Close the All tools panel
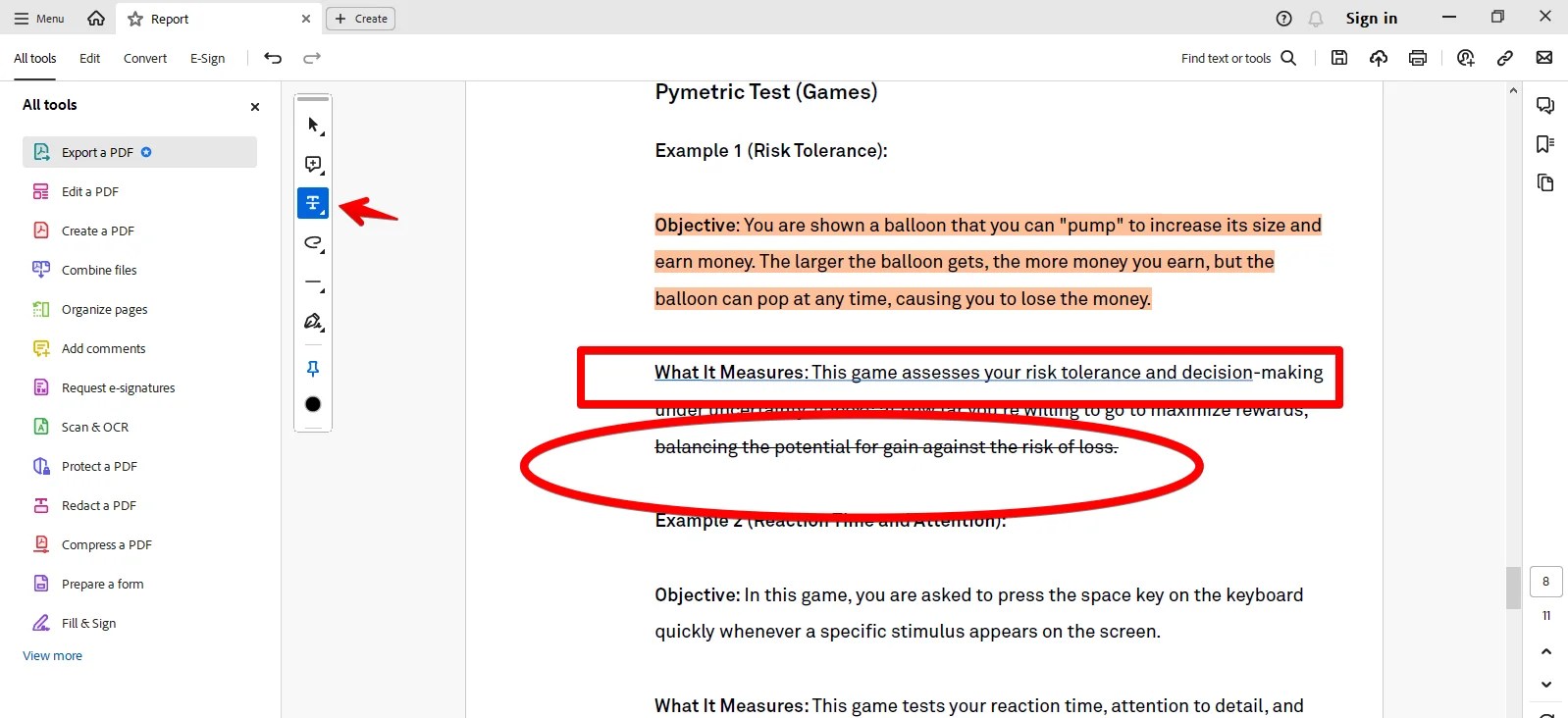This screenshot has width=1568, height=718. 255,107
